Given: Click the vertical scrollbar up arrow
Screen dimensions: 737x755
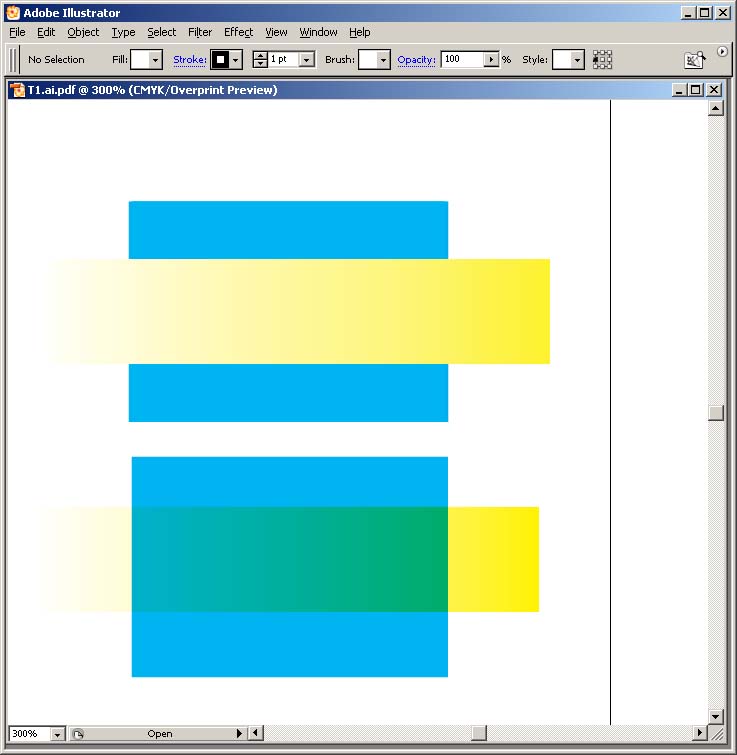Looking at the screenshot, I should pyautogui.click(x=716, y=108).
